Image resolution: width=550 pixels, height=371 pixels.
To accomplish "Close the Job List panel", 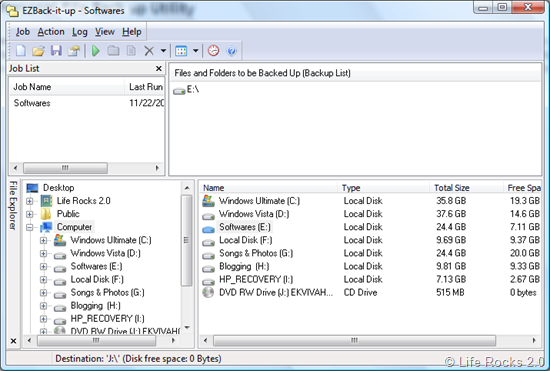I will [159, 68].
